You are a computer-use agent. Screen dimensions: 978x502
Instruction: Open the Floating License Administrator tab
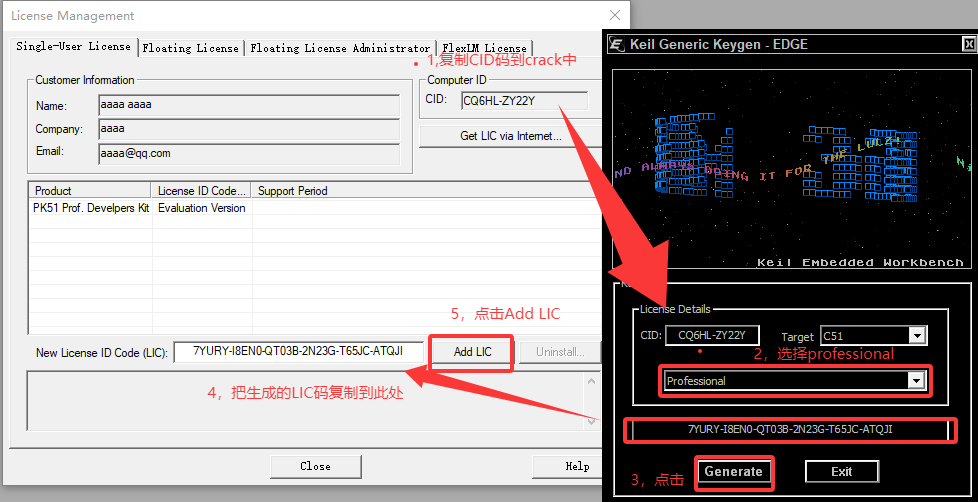(341, 48)
